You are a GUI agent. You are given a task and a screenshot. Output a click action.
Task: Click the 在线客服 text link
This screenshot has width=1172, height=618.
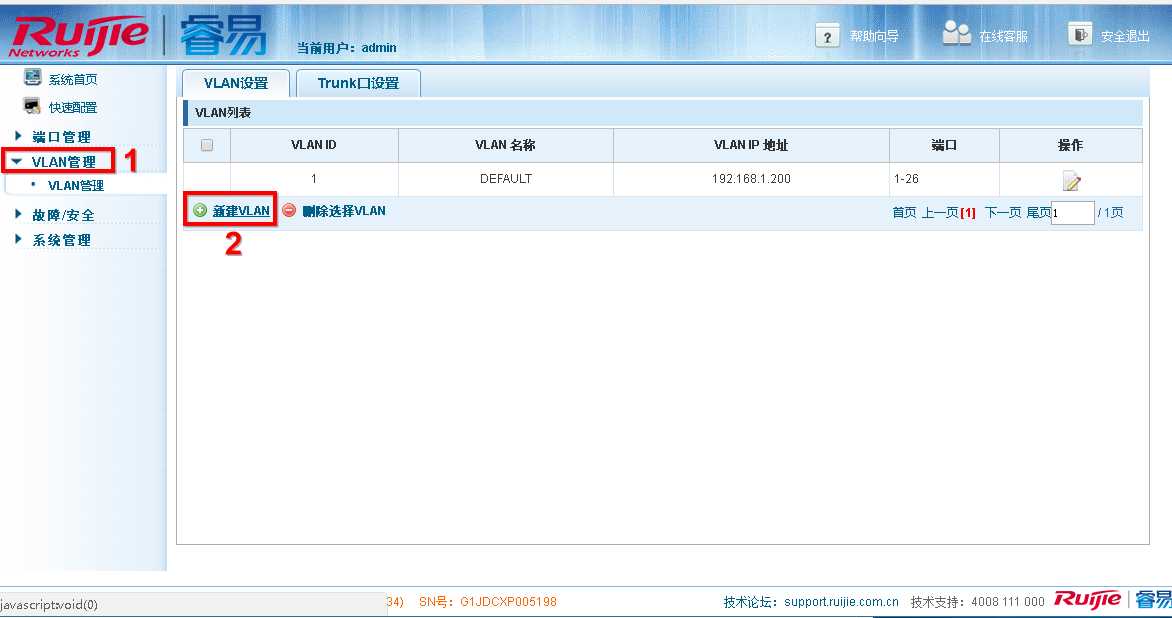click(1003, 36)
